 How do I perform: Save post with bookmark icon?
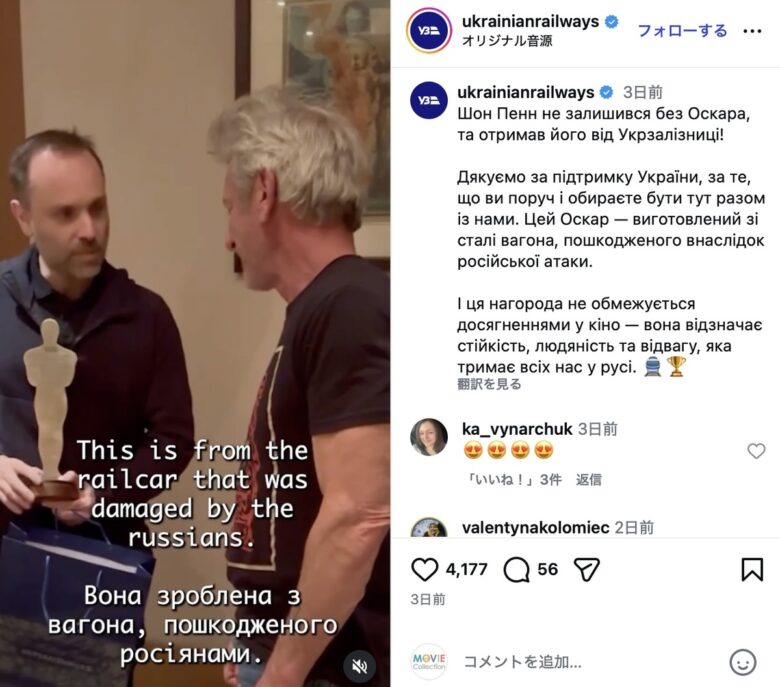tap(752, 570)
